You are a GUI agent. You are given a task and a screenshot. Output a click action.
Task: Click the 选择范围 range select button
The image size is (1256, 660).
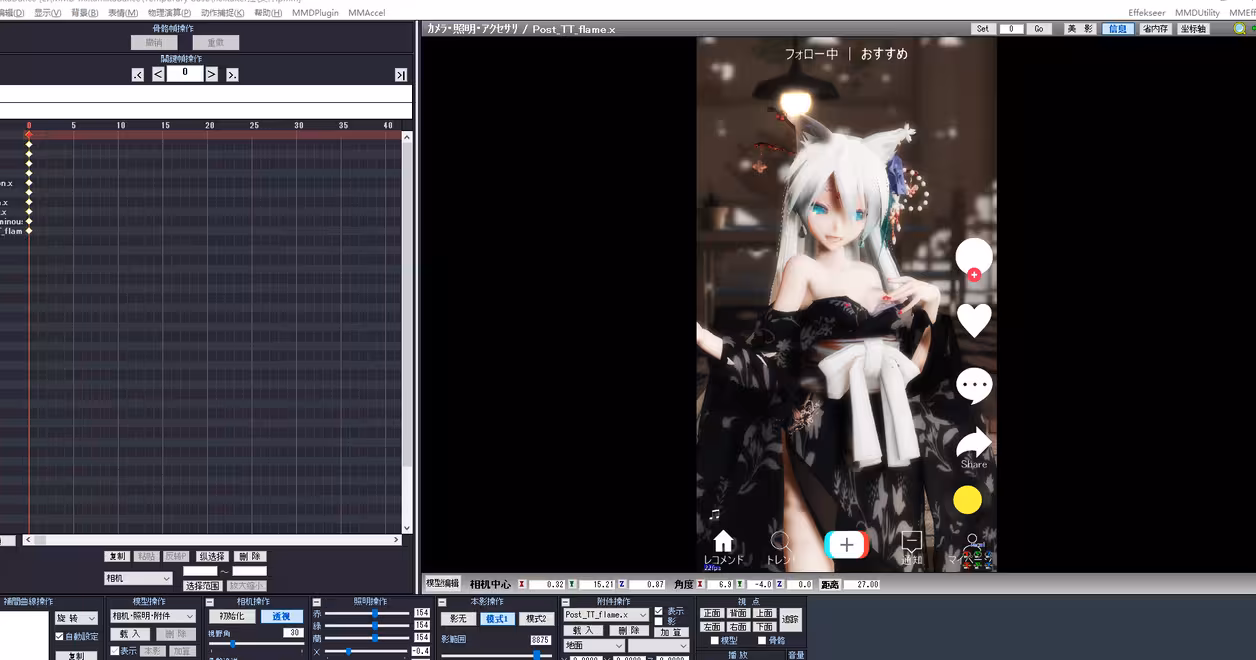pos(202,586)
